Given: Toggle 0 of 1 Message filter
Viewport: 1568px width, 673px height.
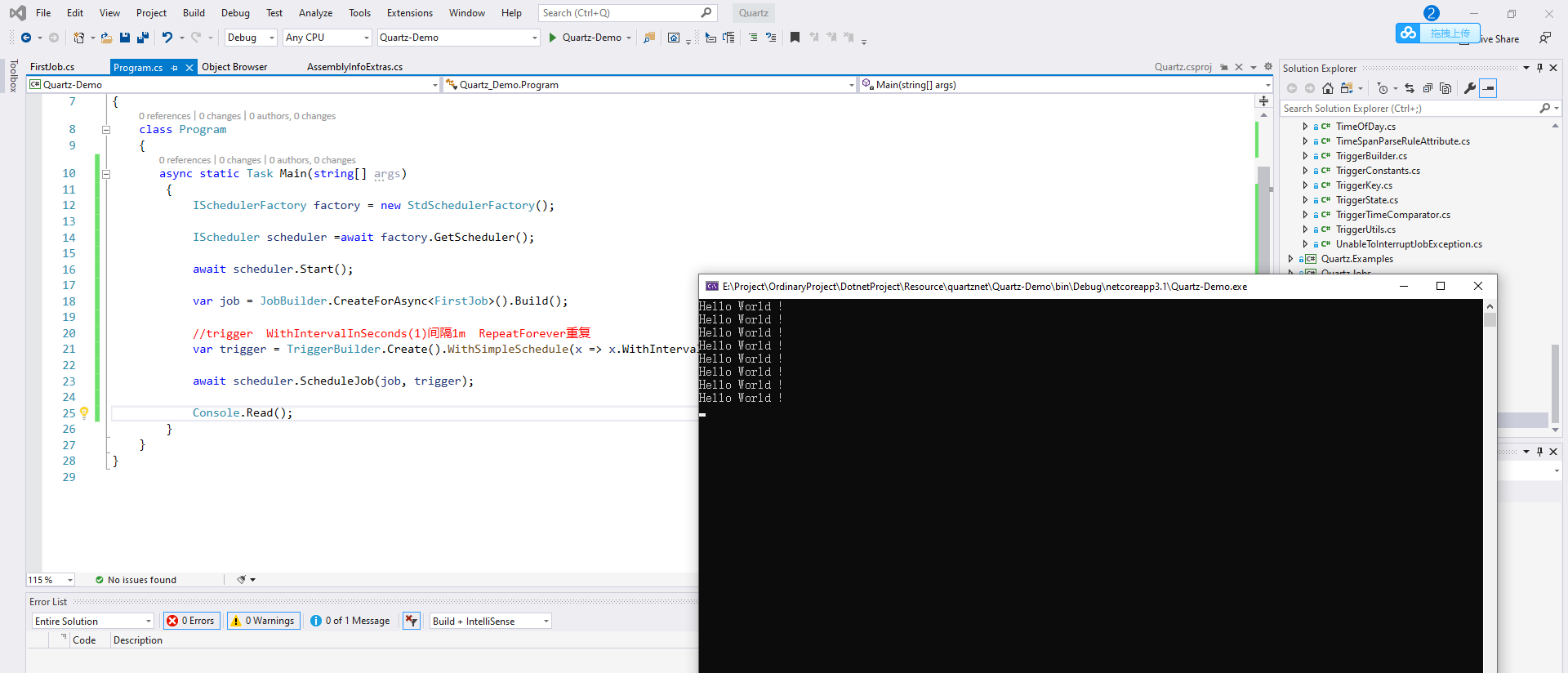Looking at the screenshot, I should click(351, 621).
